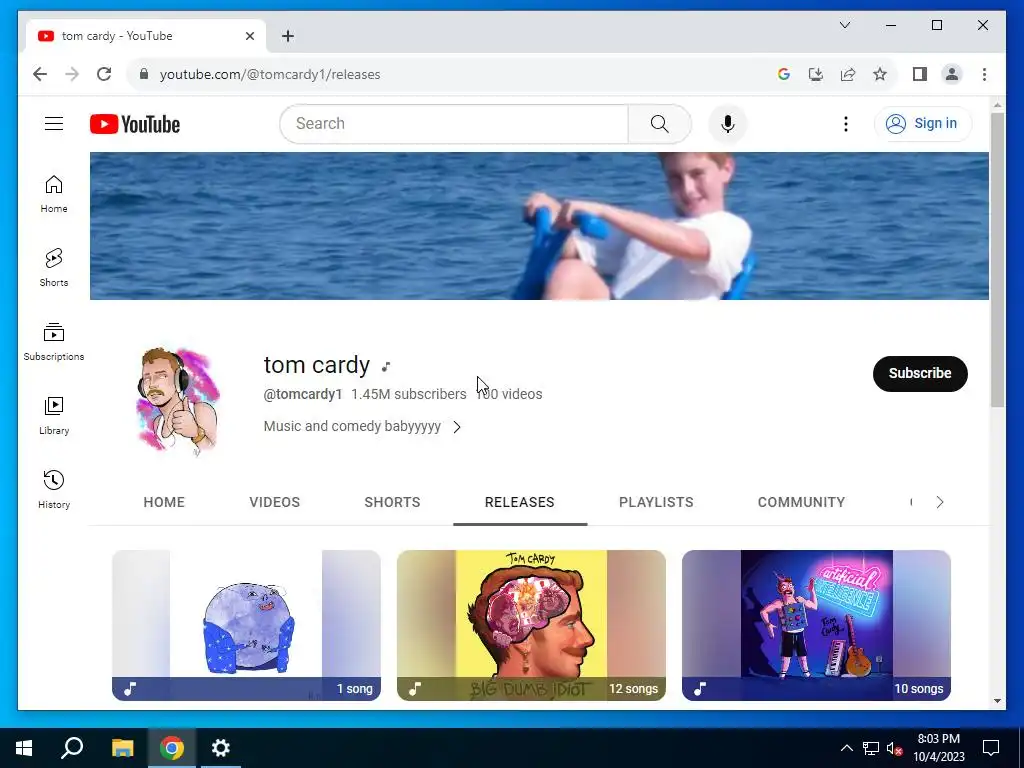This screenshot has height=768, width=1024.
Task: Open the 1 song release thumbnail
Action: tap(246, 625)
